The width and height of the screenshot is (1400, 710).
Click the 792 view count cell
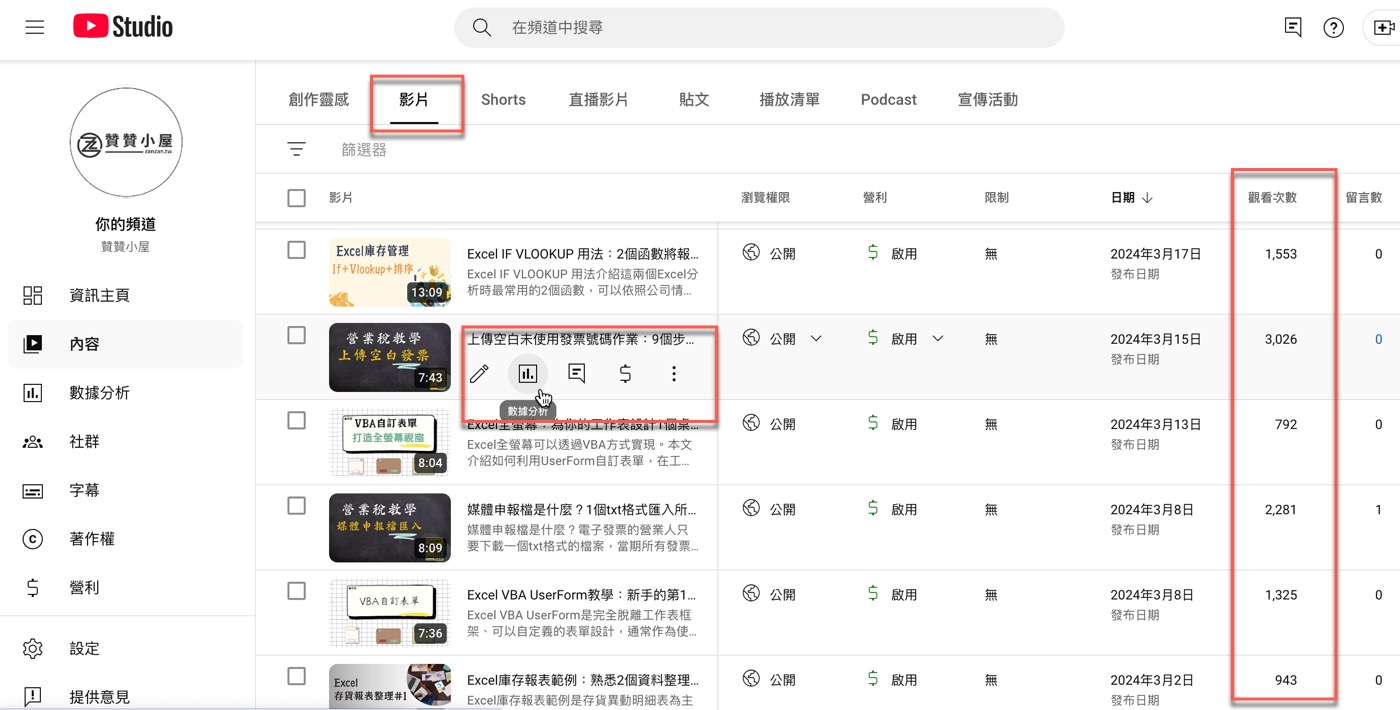[1286, 424]
